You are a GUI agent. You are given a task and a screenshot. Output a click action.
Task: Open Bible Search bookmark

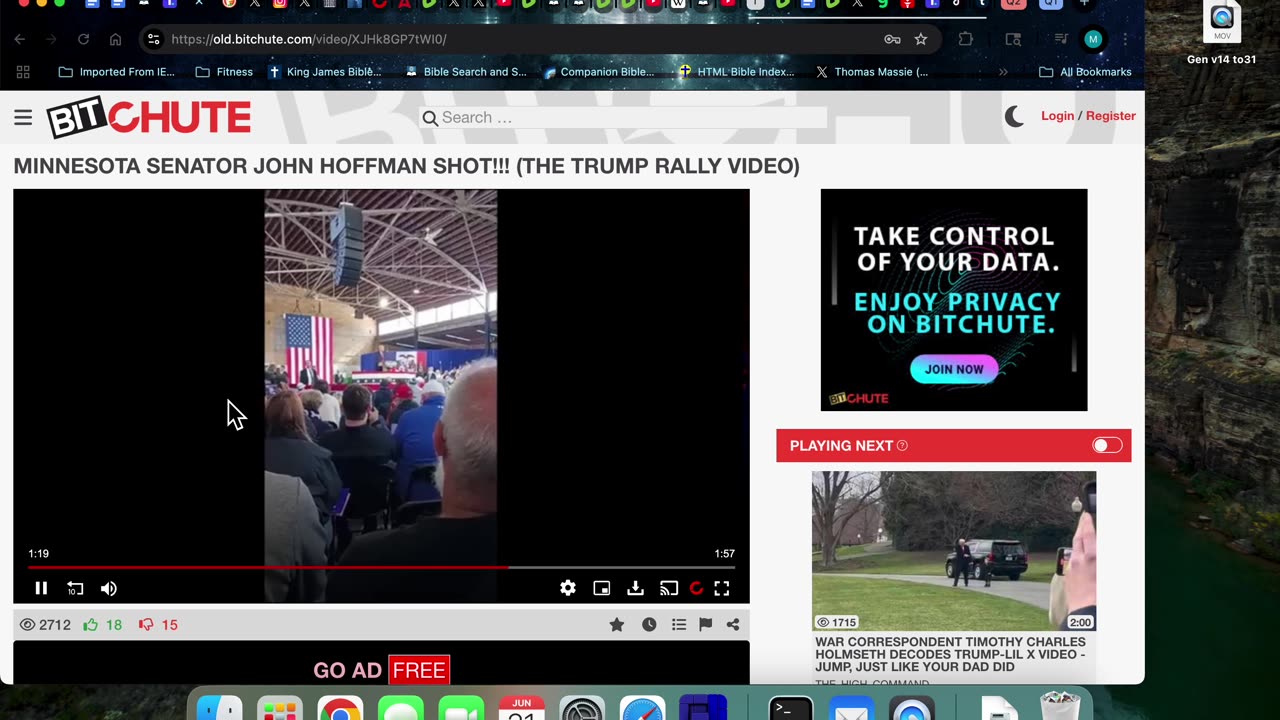[465, 72]
